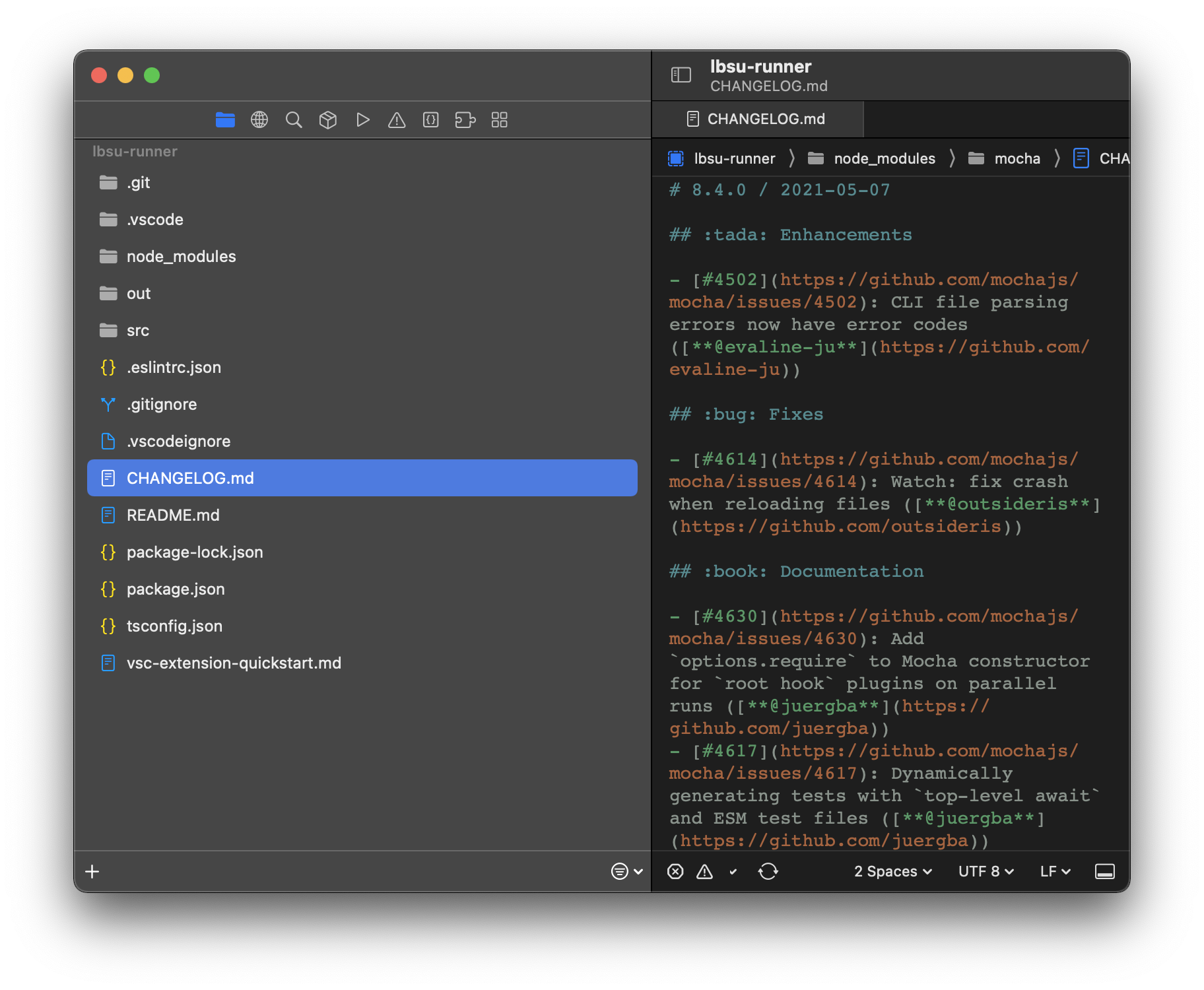Click the [#4502] issue reference text
Viewport: 1204px width, 990px height.
click(x=729, y=280)
